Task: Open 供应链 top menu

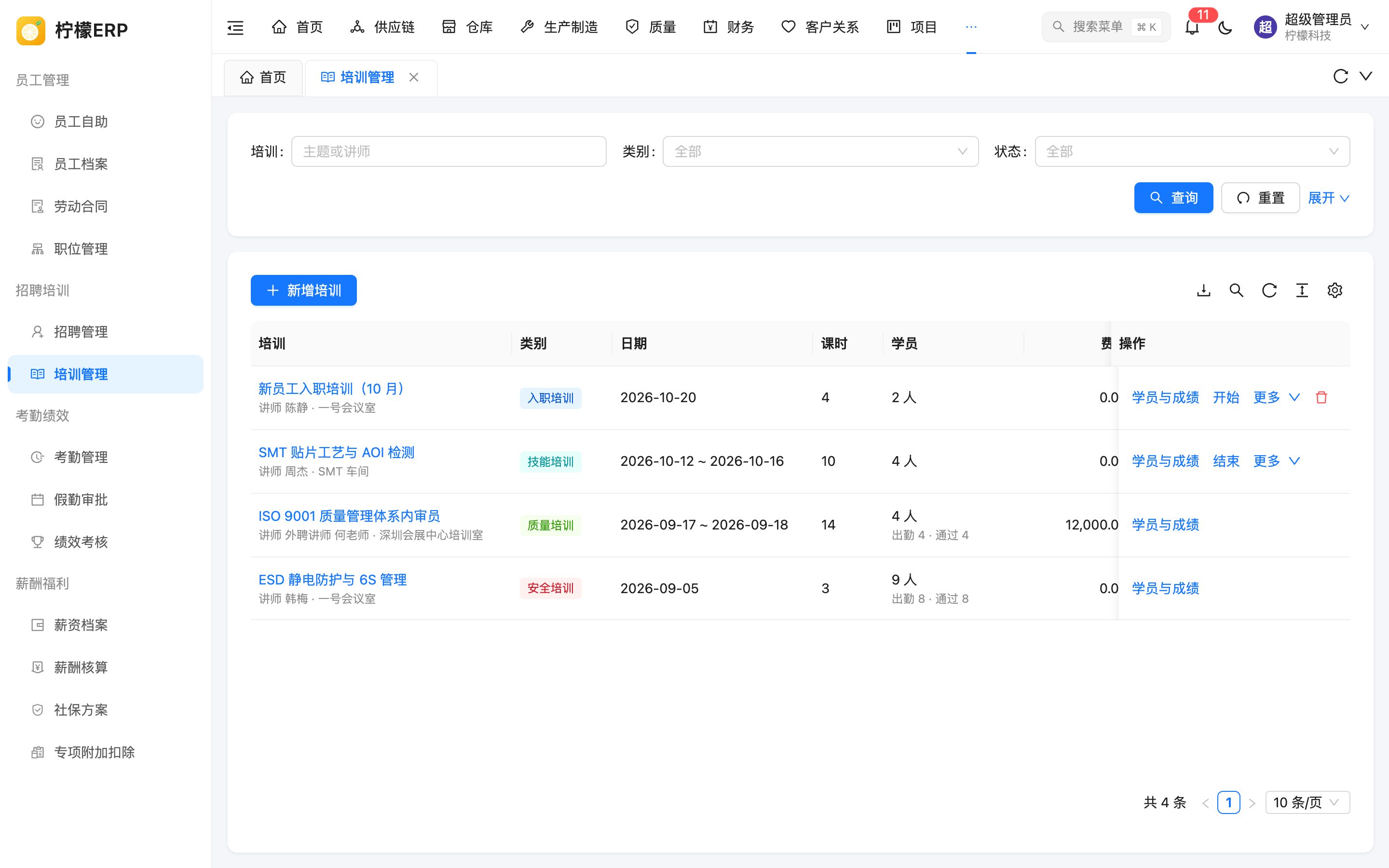Action: (x=382, y=27)
